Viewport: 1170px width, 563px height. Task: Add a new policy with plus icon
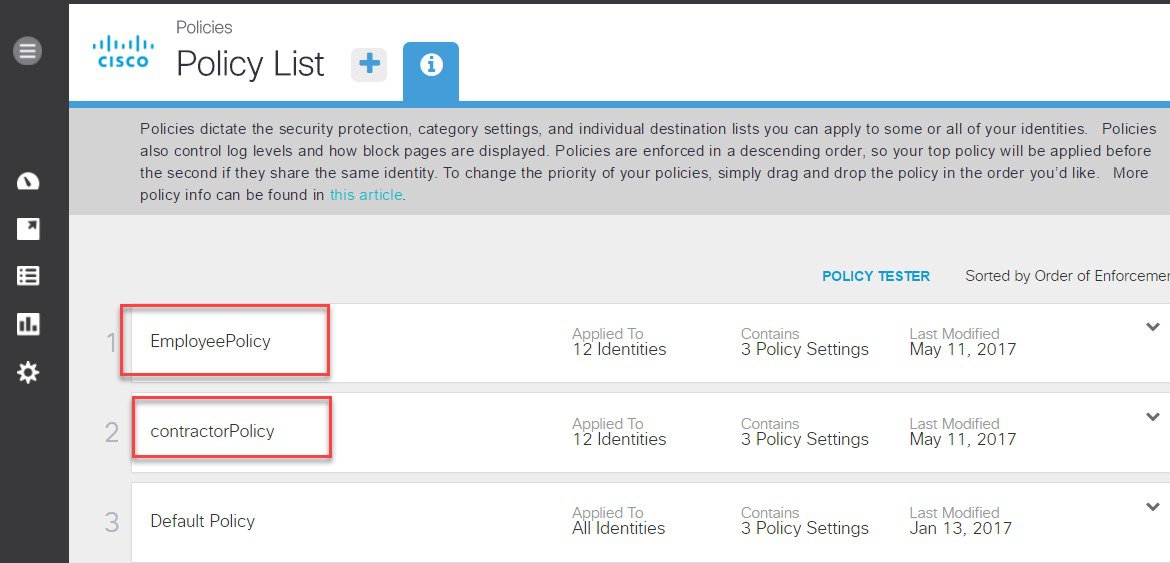tap(369, 64)
